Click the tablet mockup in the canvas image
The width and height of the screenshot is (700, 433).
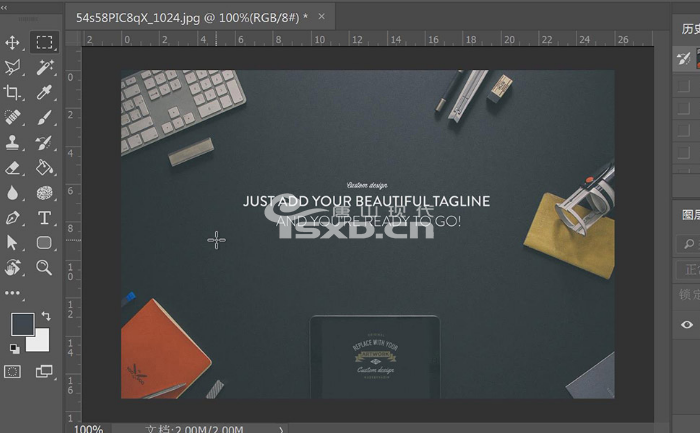click(375, 357)
